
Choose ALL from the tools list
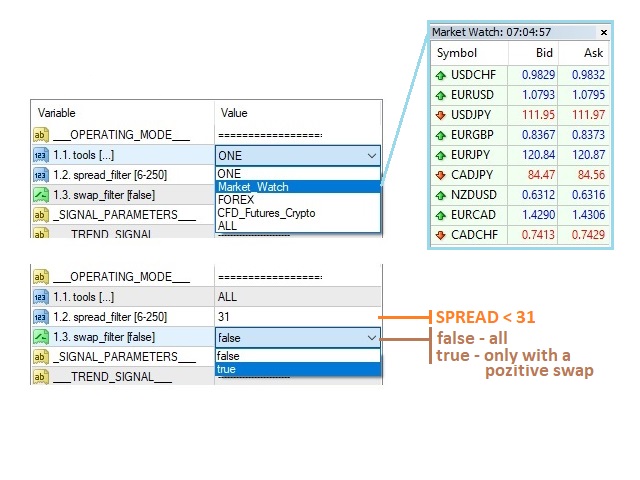298,225
